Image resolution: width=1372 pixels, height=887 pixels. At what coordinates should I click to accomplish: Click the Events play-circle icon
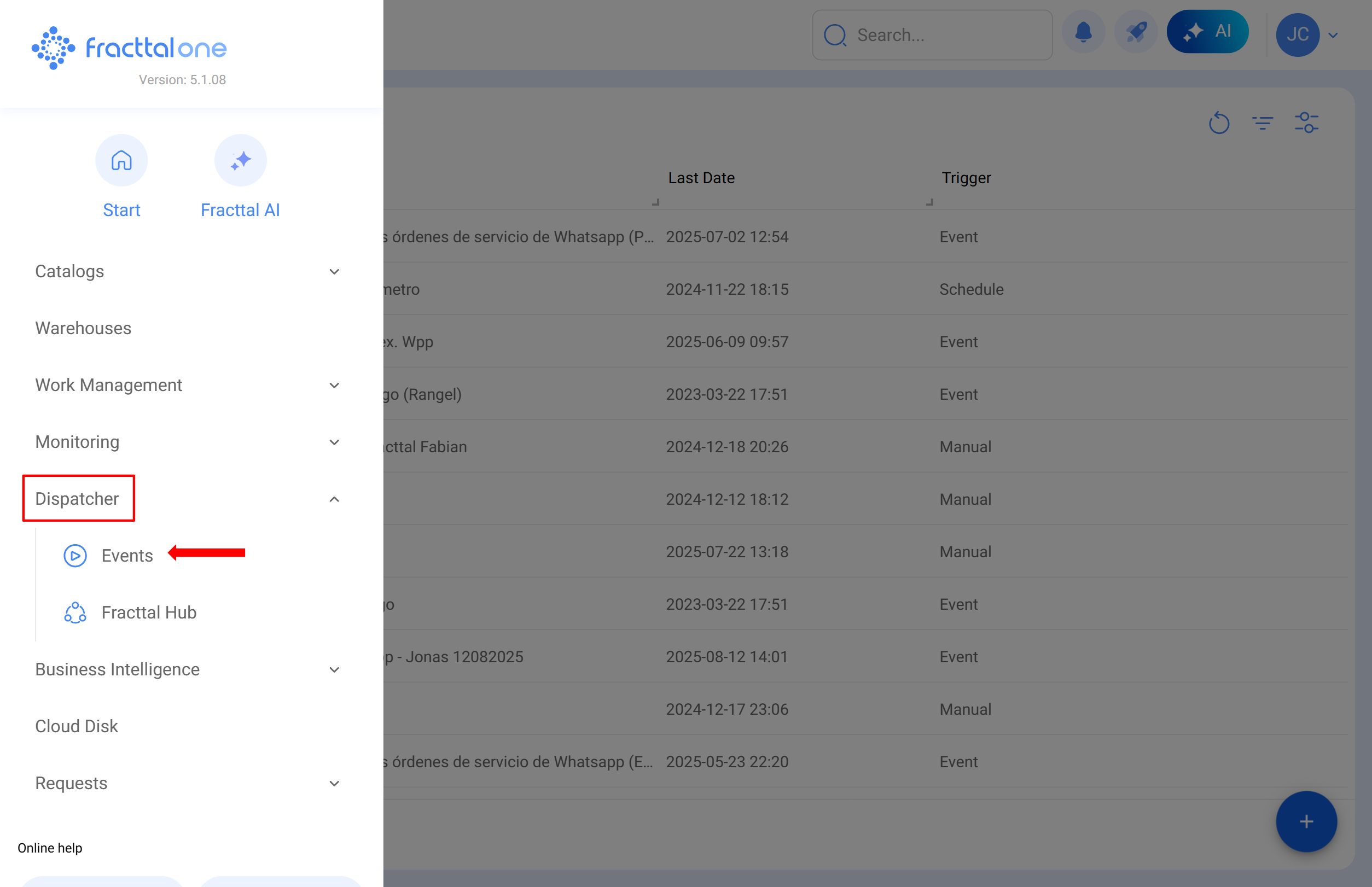(75, 556)
